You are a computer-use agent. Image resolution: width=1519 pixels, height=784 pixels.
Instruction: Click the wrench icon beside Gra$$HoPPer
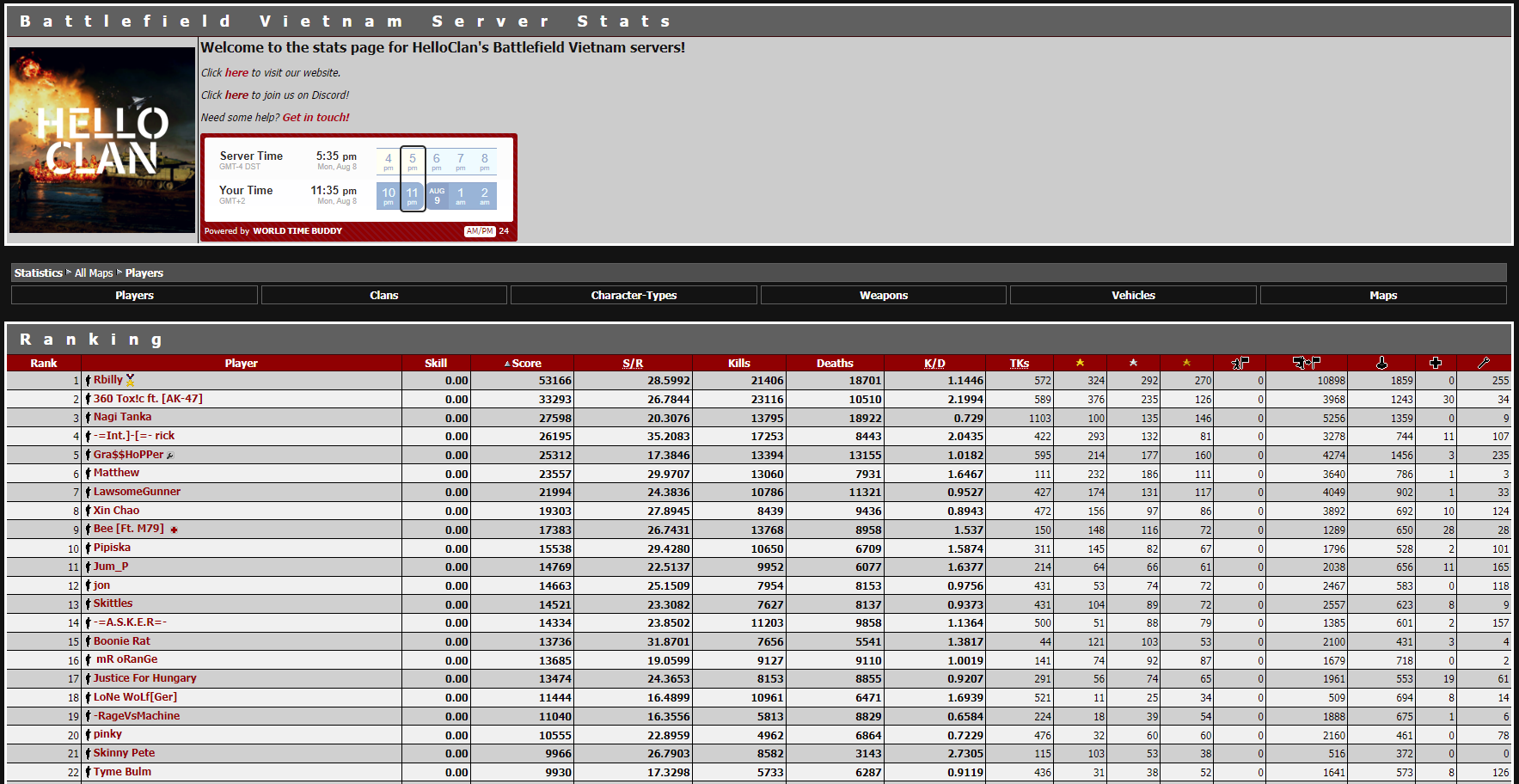[x=170, y=456]
